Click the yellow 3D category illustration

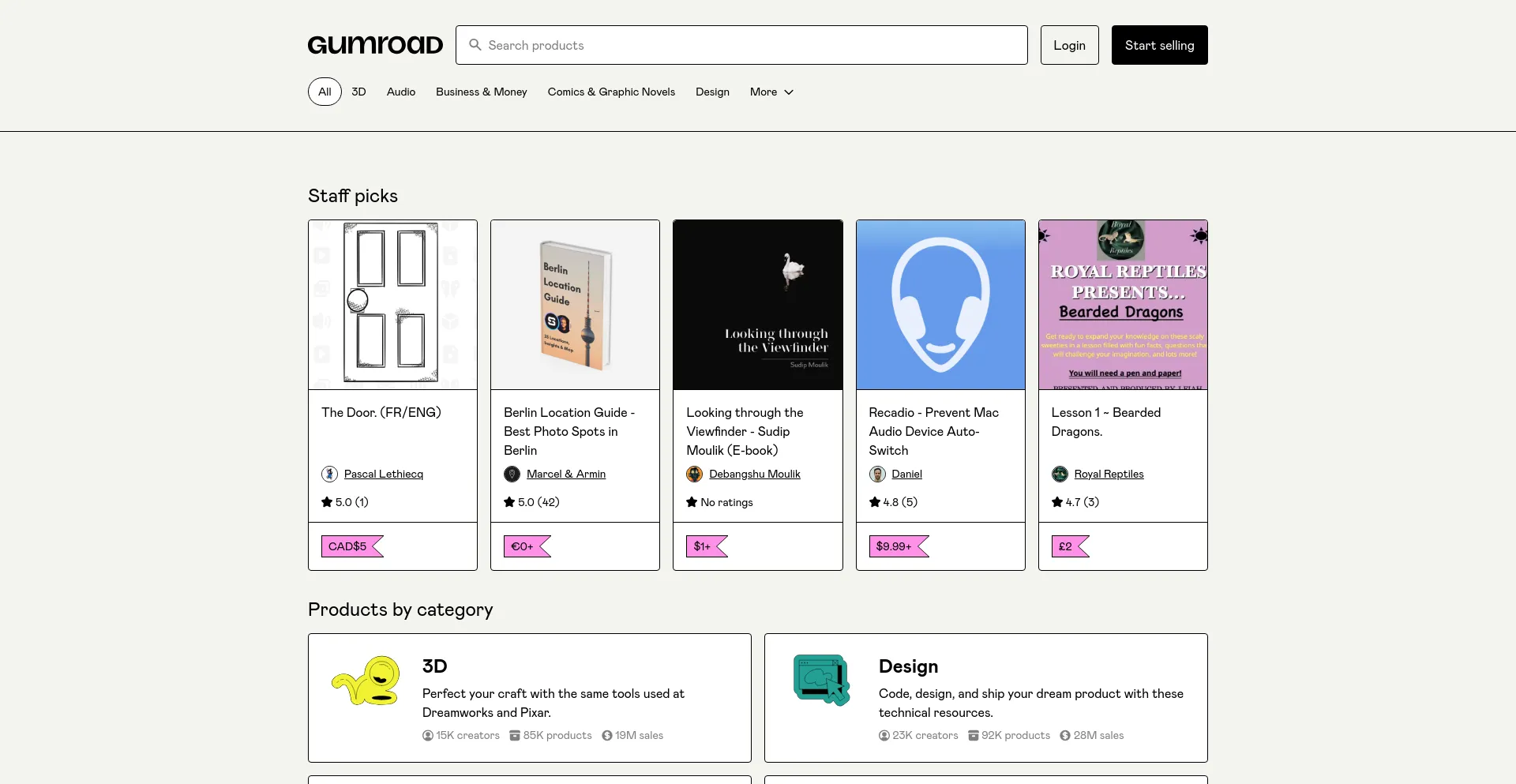pyautogui.click(x=366, y=681)
